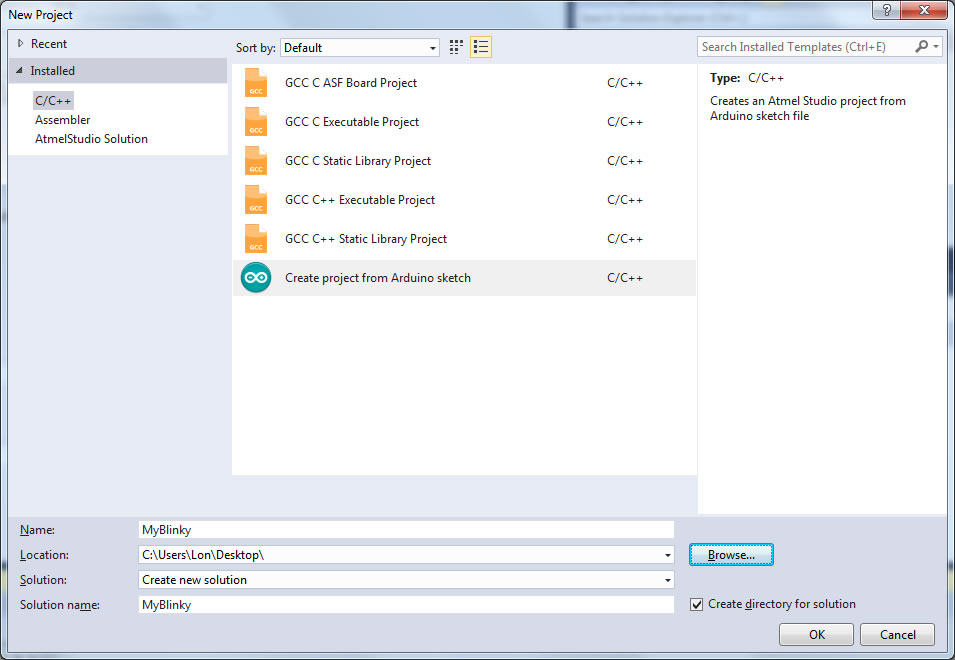Screen dimensions: 955x660
Task: Click the Browse button
Action: [x=731, y=554]
